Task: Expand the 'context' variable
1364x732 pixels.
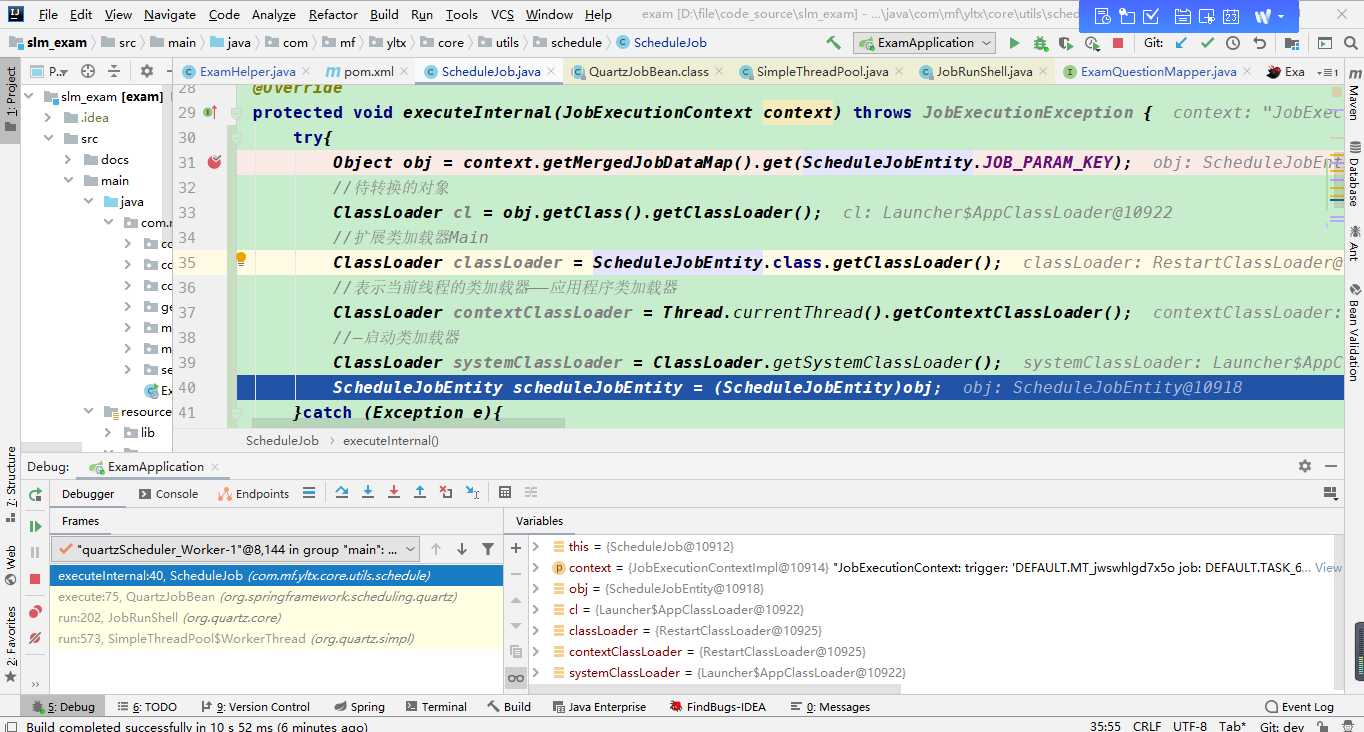Action: (536, 567)
